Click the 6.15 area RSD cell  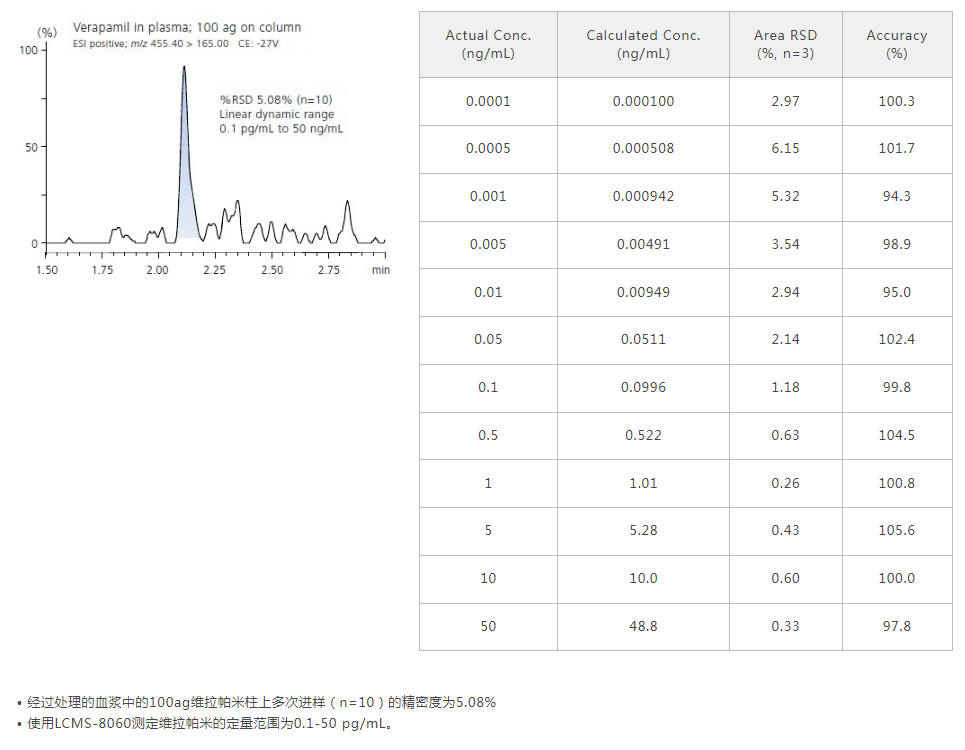[785, 148]
